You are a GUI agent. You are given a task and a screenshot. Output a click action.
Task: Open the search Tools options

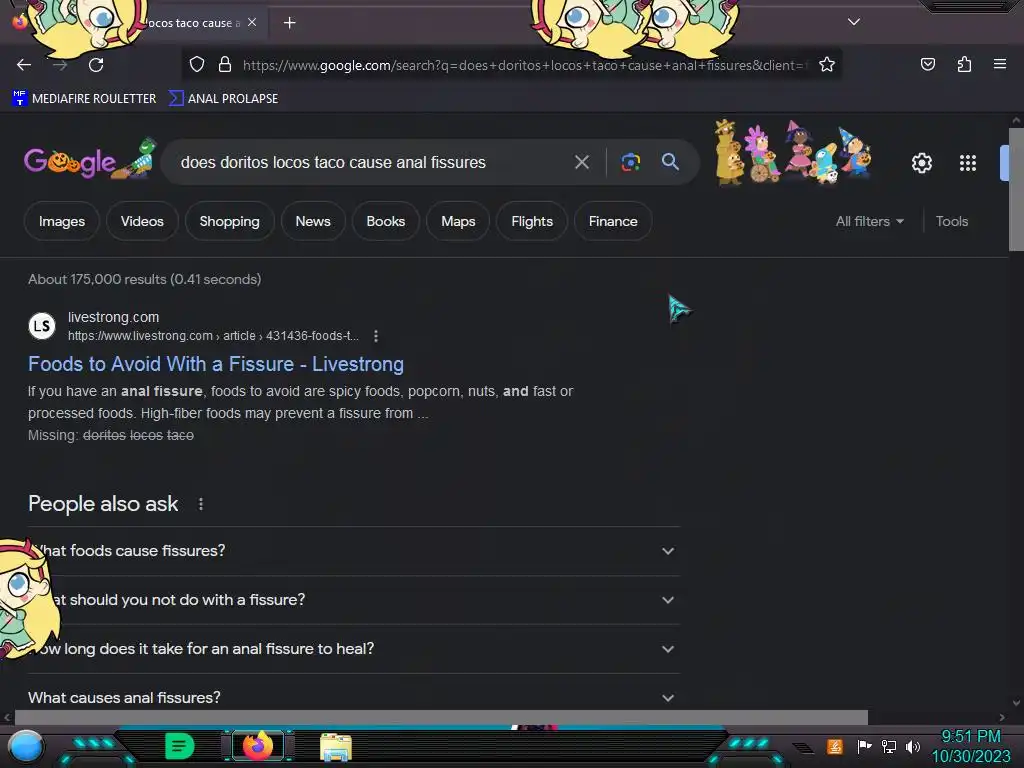coord(952,221)
